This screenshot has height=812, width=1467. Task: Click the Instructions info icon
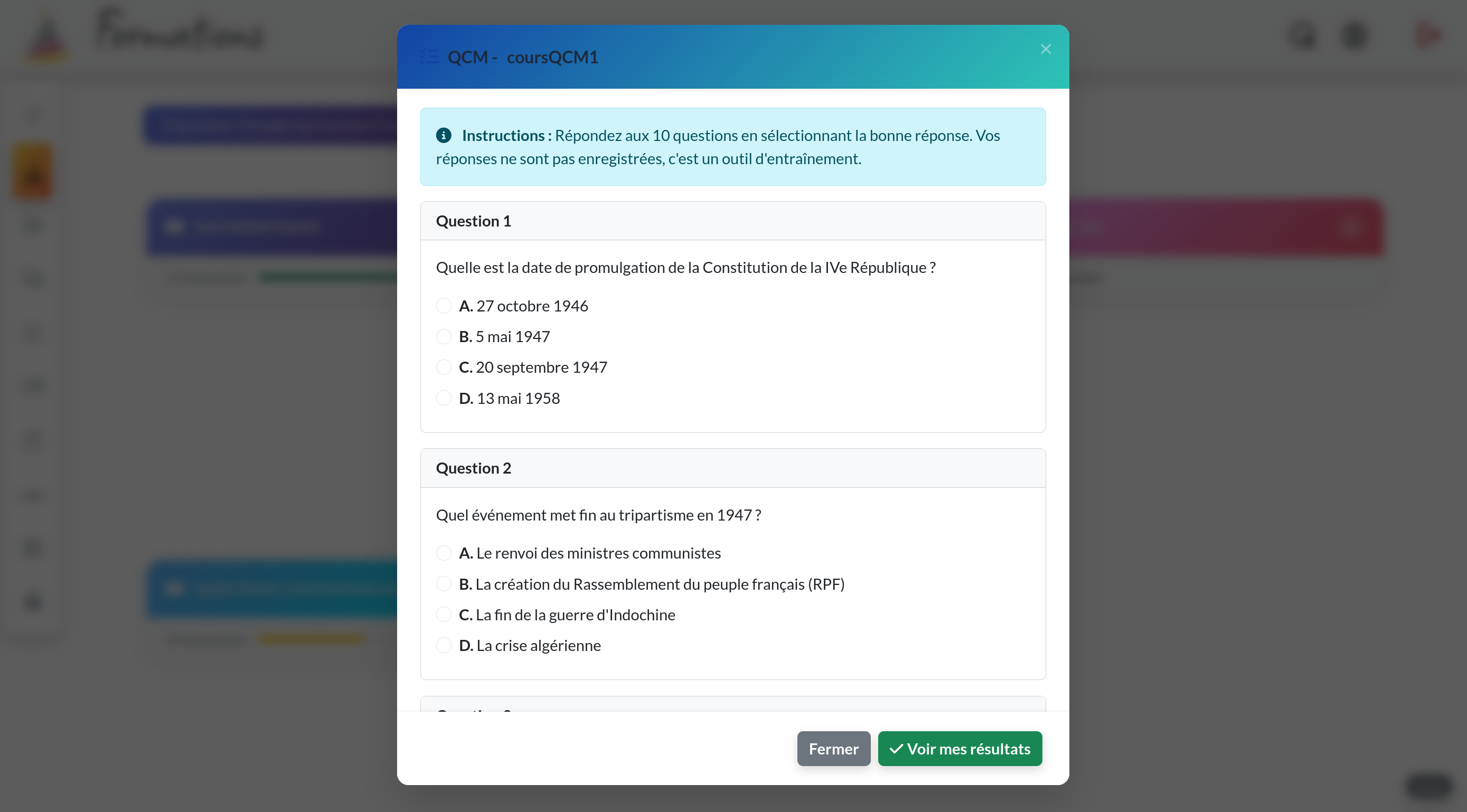pos(444,136)
